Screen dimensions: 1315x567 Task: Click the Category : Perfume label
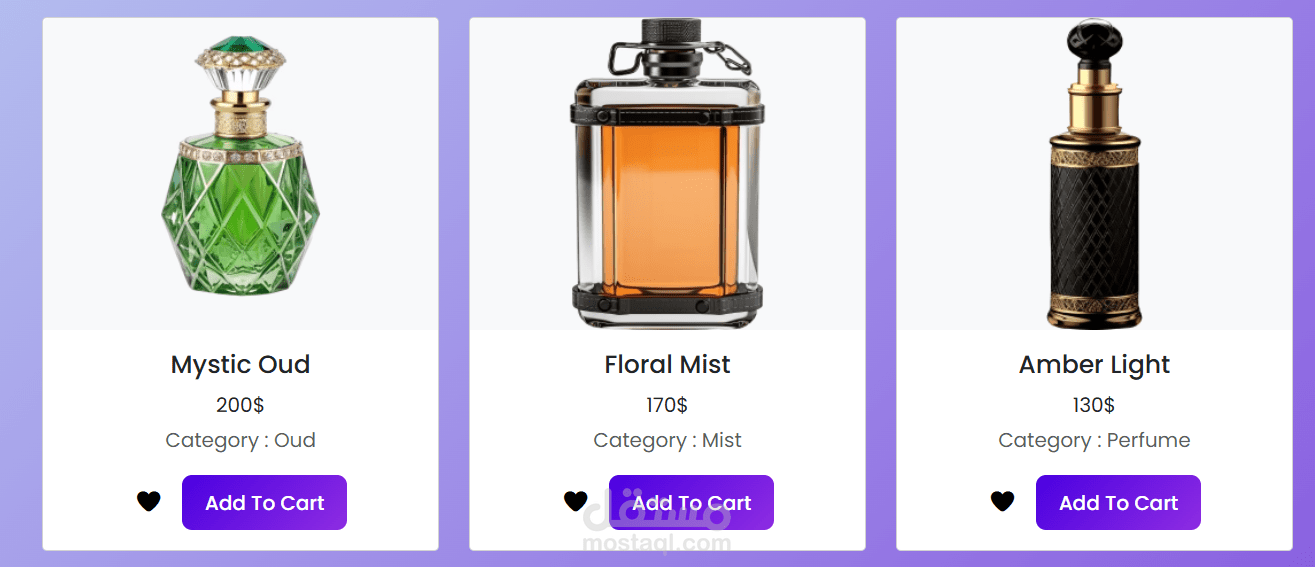coord(1094,440)
